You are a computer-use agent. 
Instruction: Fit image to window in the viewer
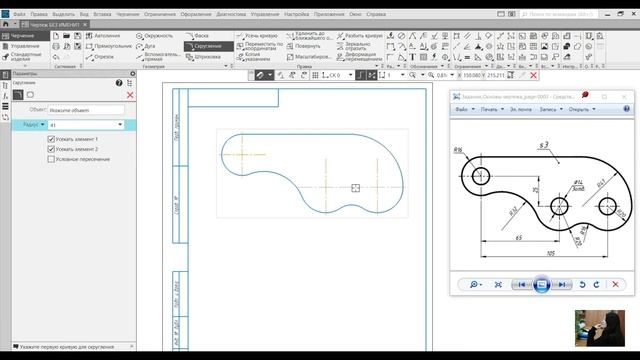(498, 284)
